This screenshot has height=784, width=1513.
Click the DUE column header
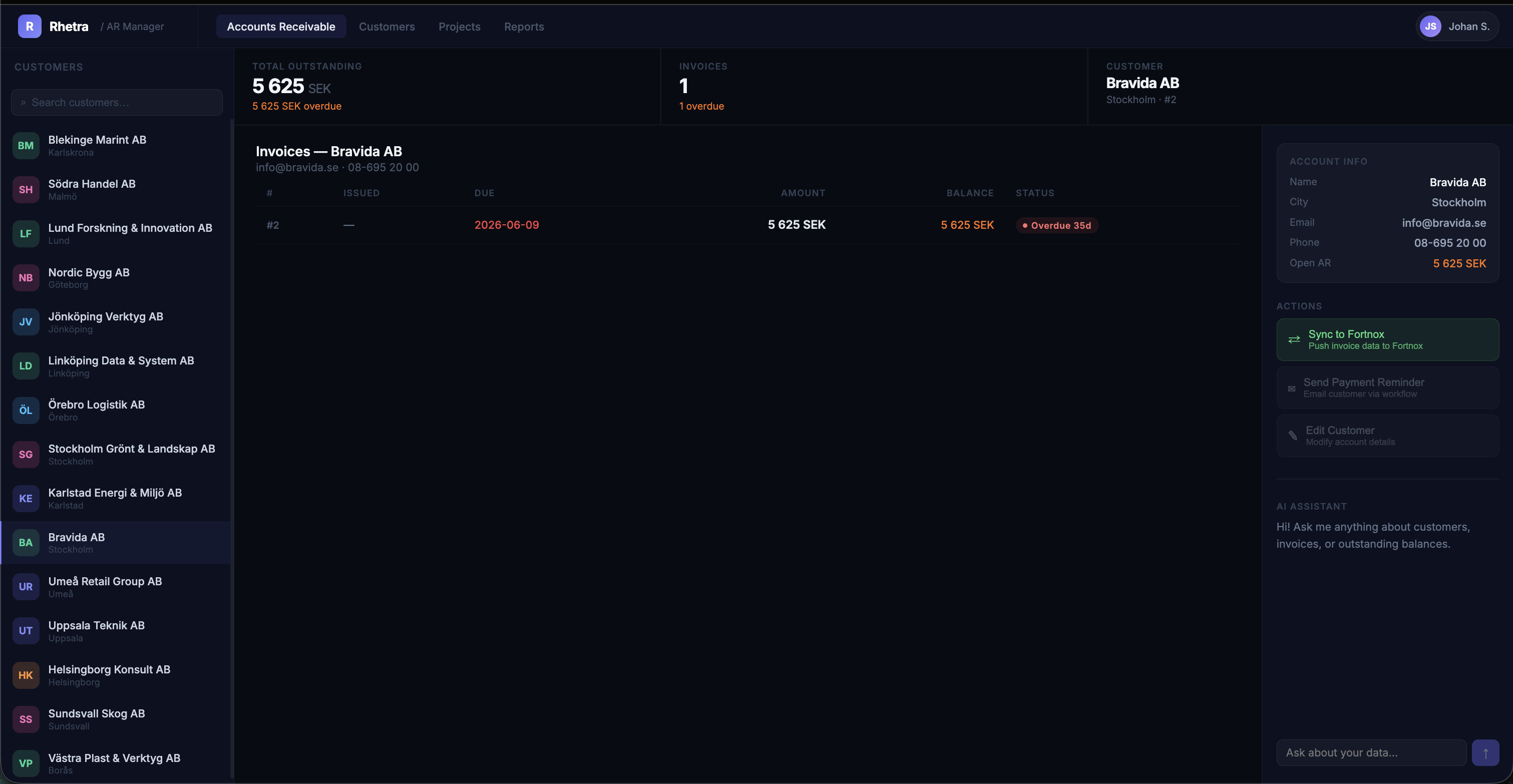(484, 193)
